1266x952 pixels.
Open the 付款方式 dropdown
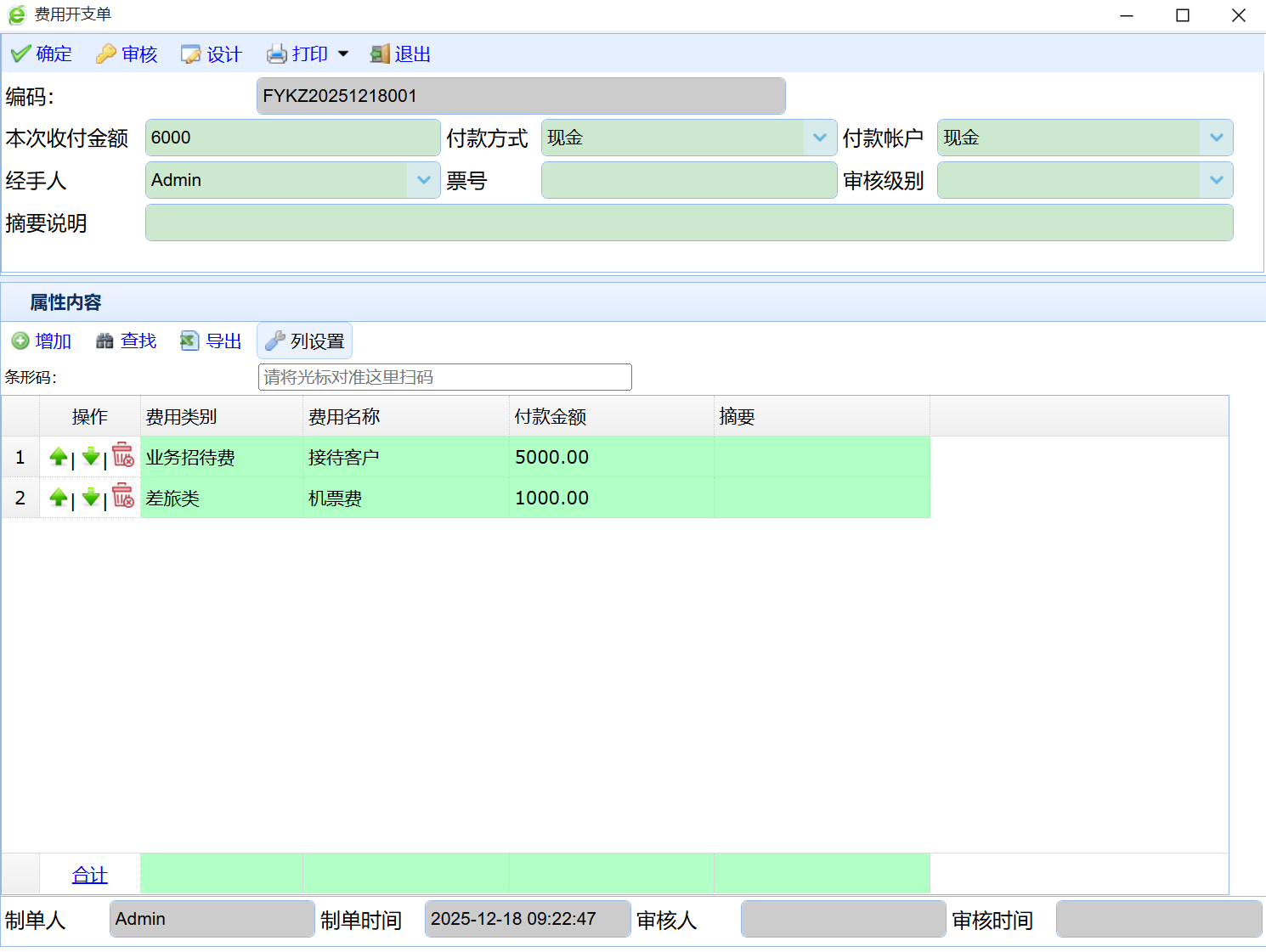tap(820, 138)
